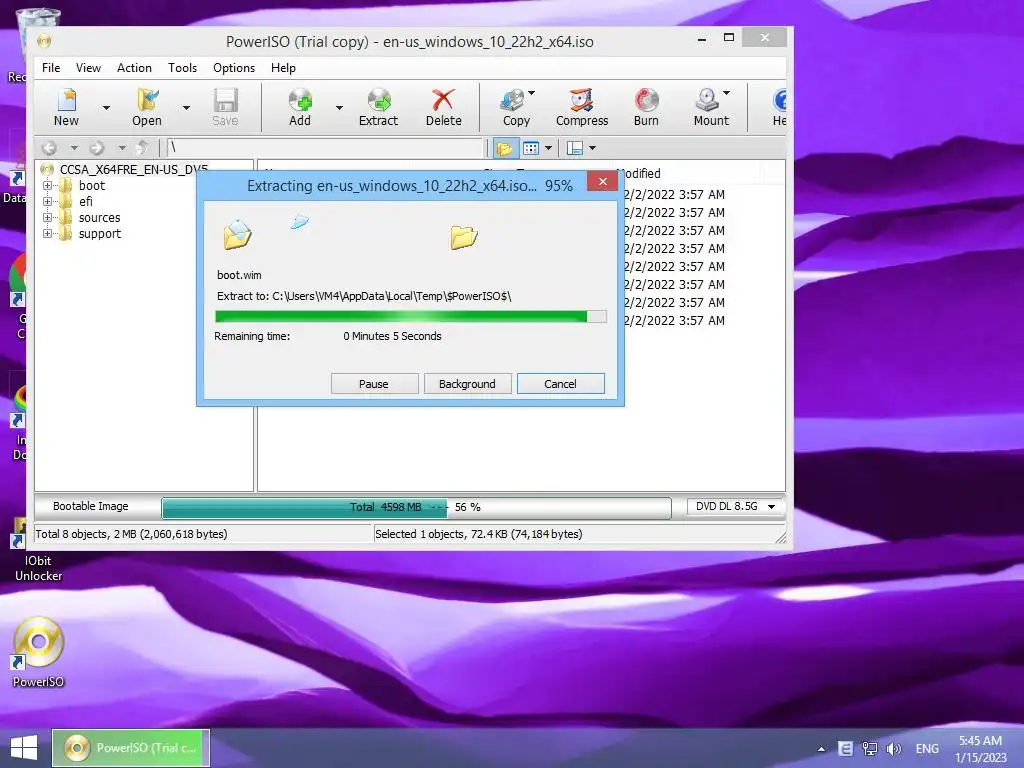Click the Windows Start button
The image size is (1024, 768).
pos(24,748)
